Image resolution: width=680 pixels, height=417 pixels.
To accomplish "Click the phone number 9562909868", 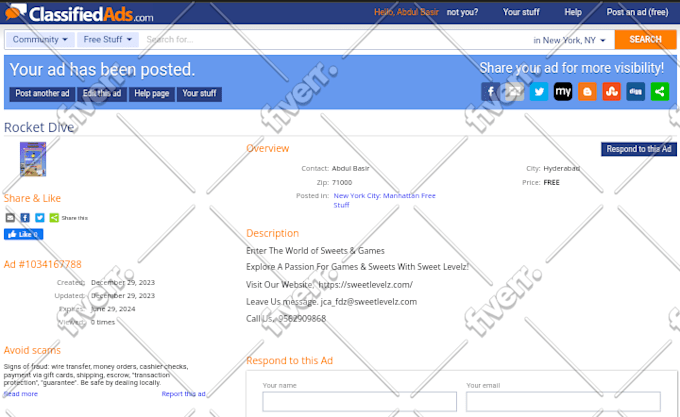I will [x=302, y=319].
